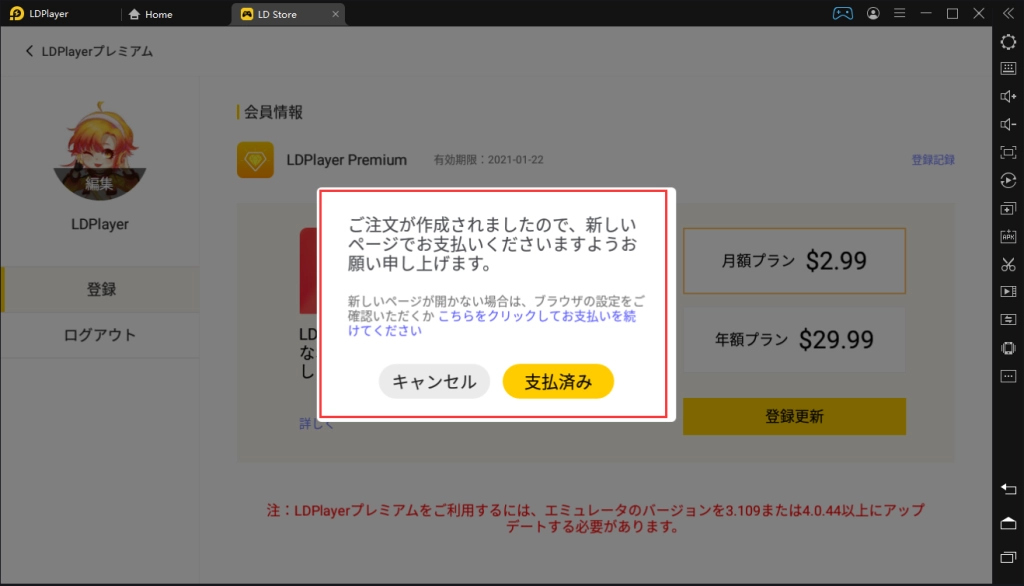Click install APK icon
Viewport: 1024px width, 586px height.
[1008, 236]
